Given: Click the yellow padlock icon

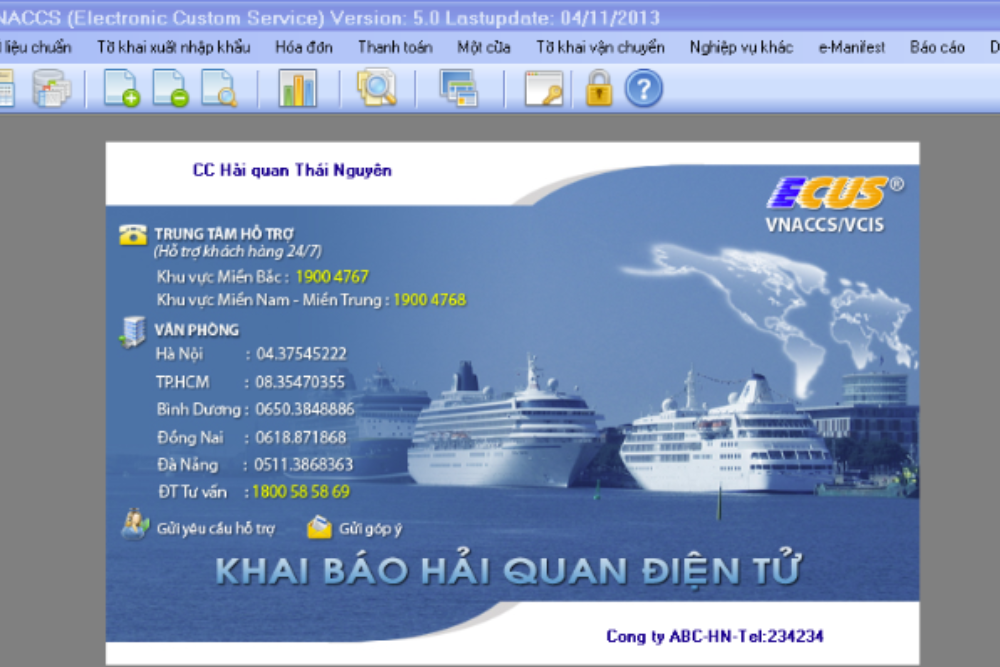Looking at the screenshot, I should point(598,88).
